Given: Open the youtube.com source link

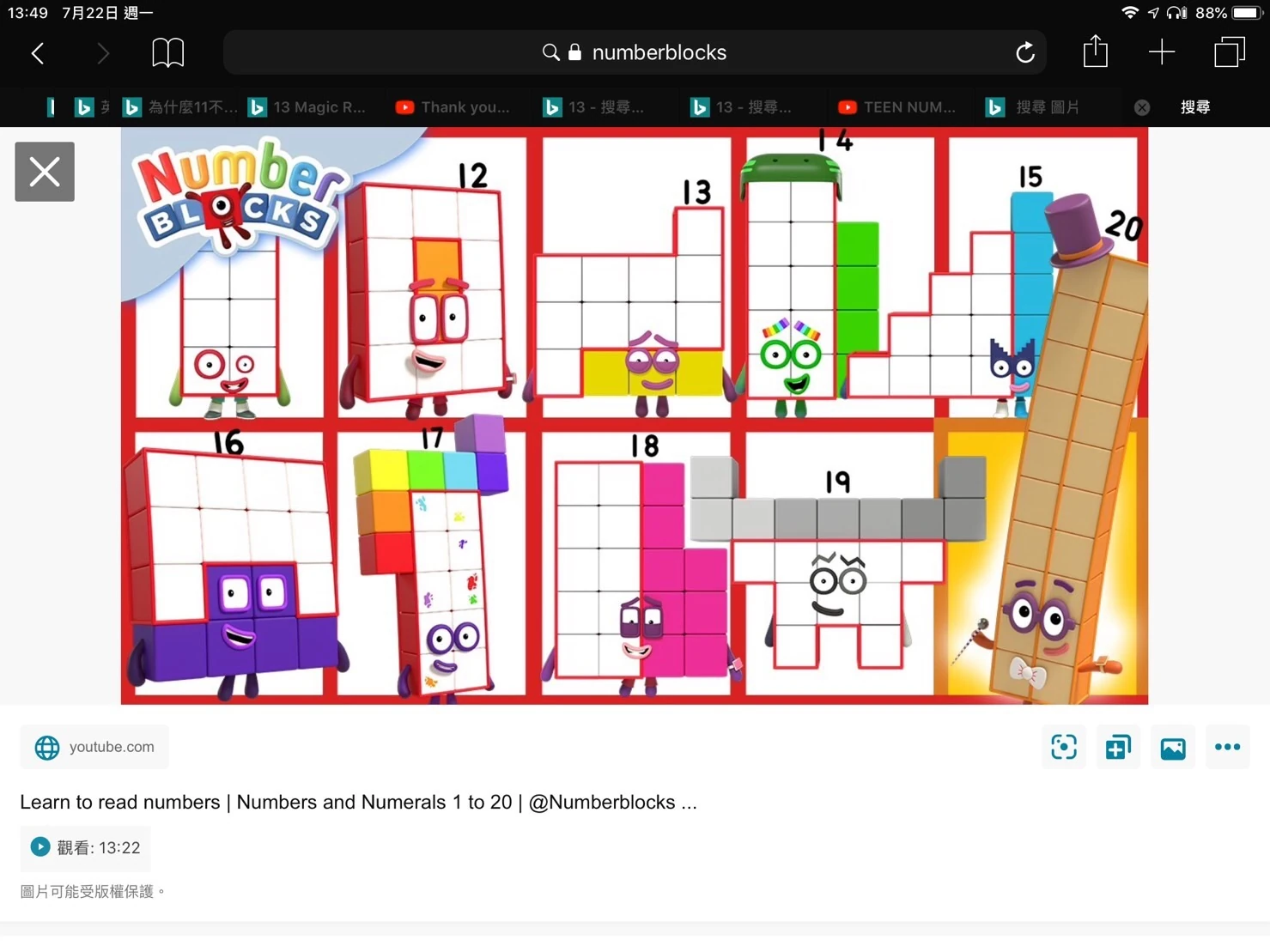Looking at the screenshot, I should [94, 747].
